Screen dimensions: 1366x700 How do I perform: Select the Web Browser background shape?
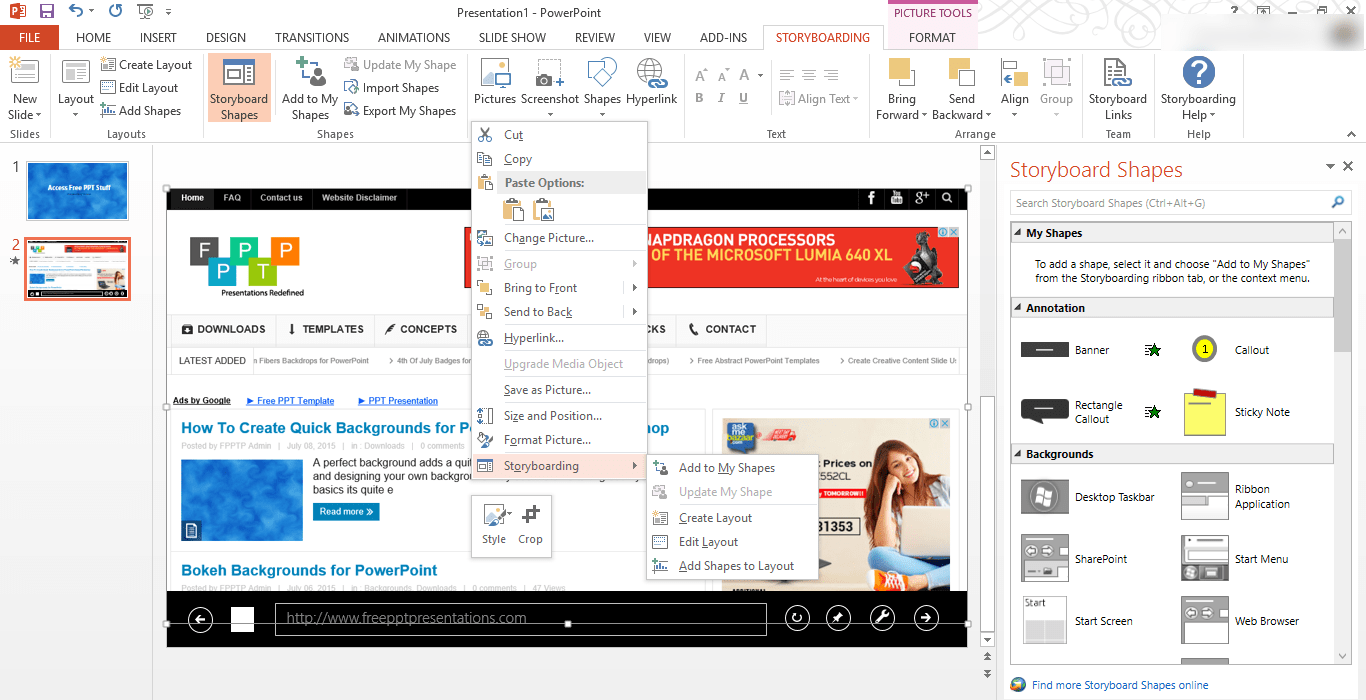click(1240, 621)
